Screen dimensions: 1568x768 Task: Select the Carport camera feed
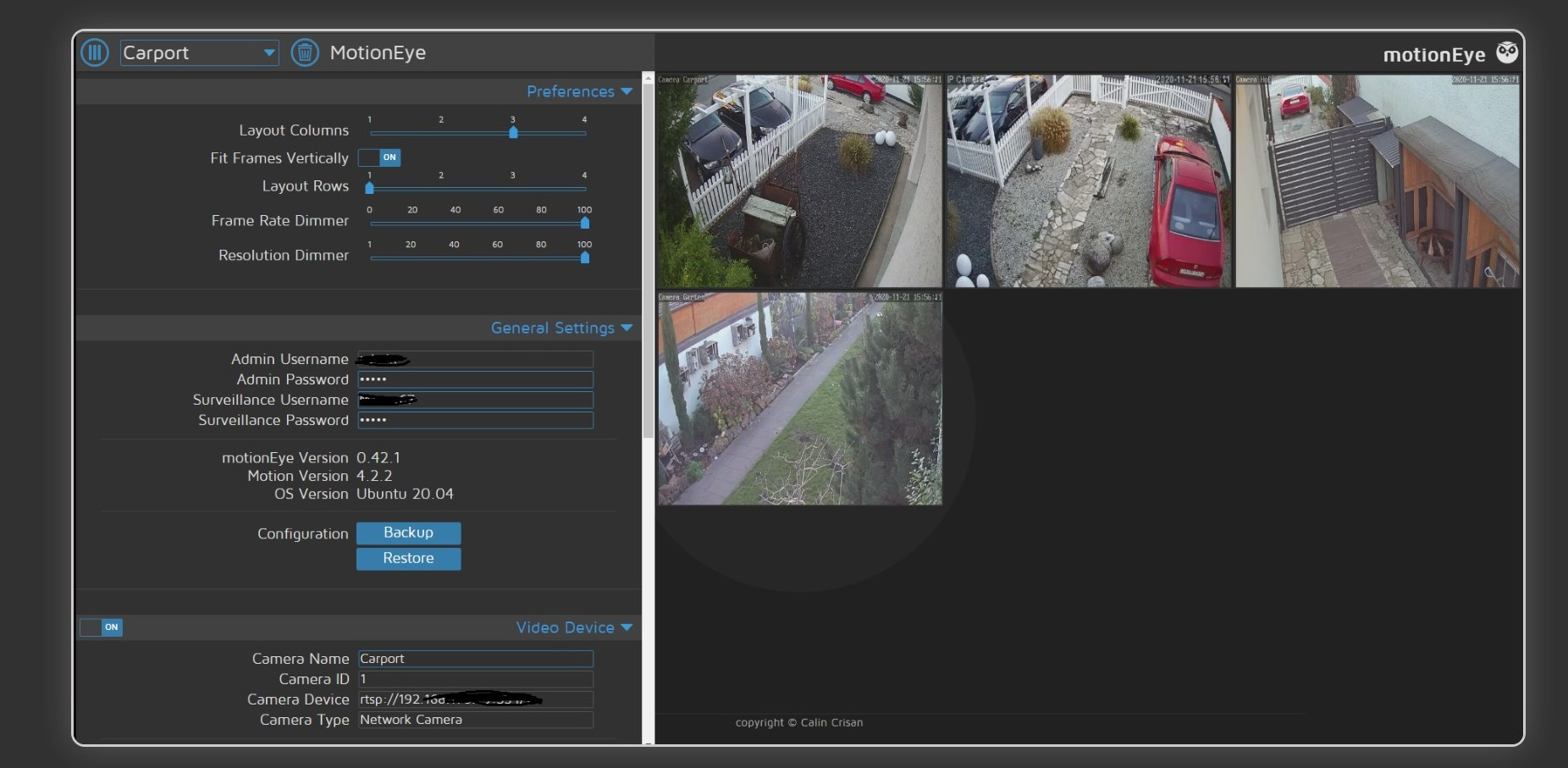click(800, 181)
